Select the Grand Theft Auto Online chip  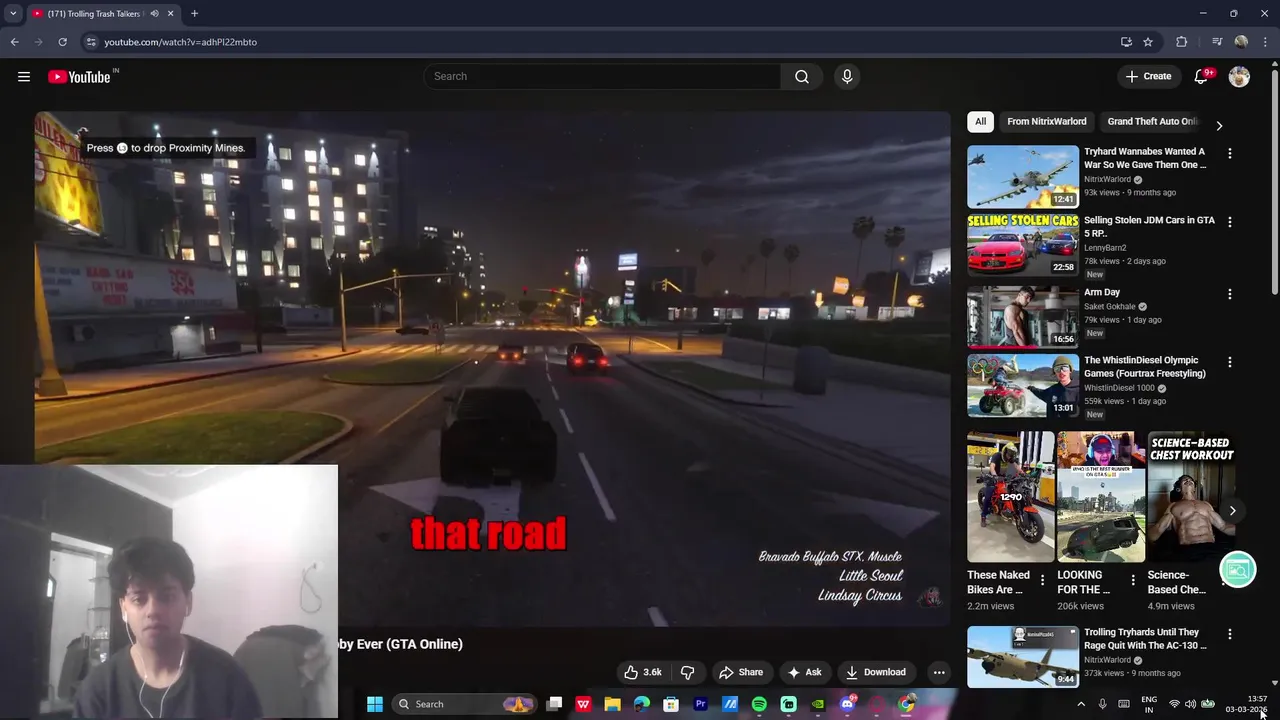(1152, 122)
